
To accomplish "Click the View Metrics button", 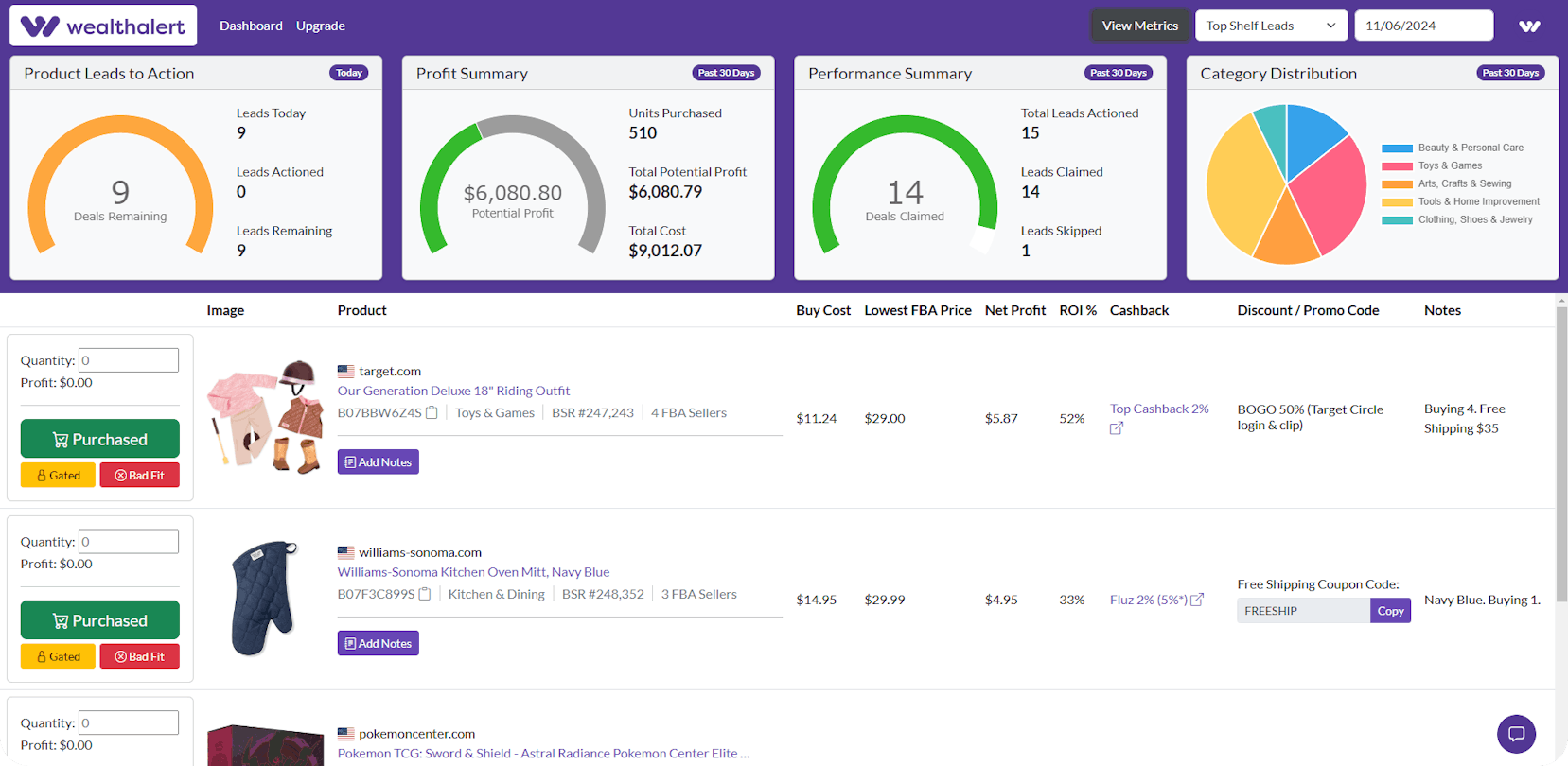I will tap(1140, 26).
